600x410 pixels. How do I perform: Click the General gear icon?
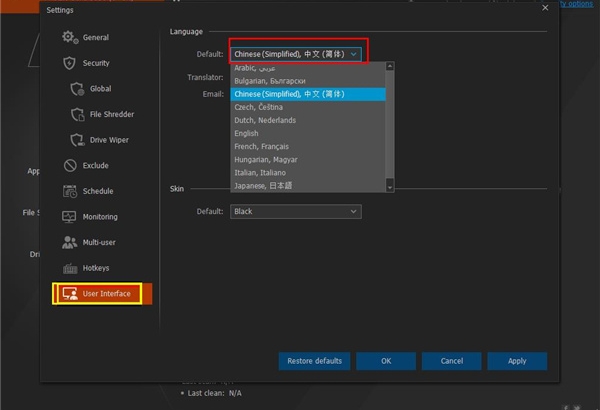69,37
